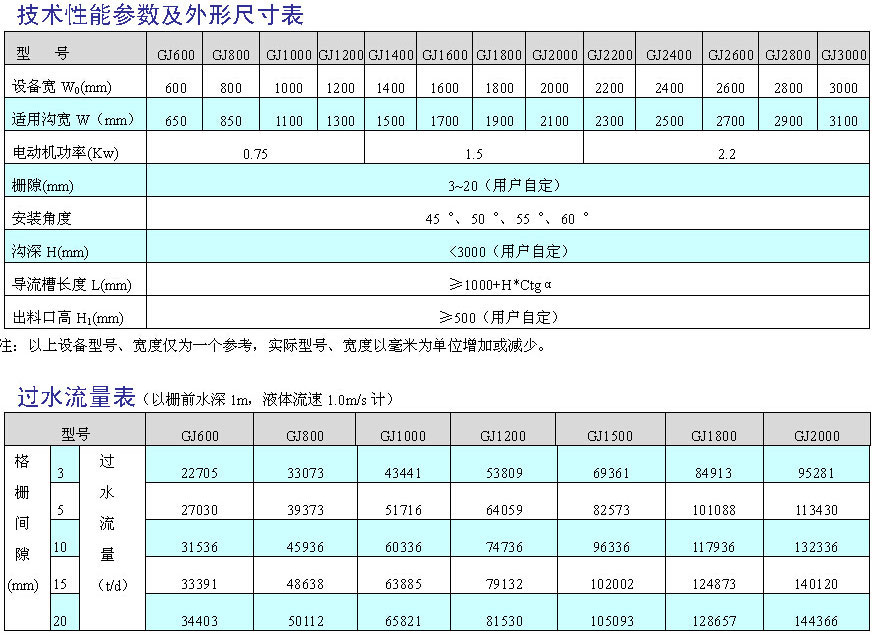
Task: Click the note text below first table
Action: click(x=275, y=347)
